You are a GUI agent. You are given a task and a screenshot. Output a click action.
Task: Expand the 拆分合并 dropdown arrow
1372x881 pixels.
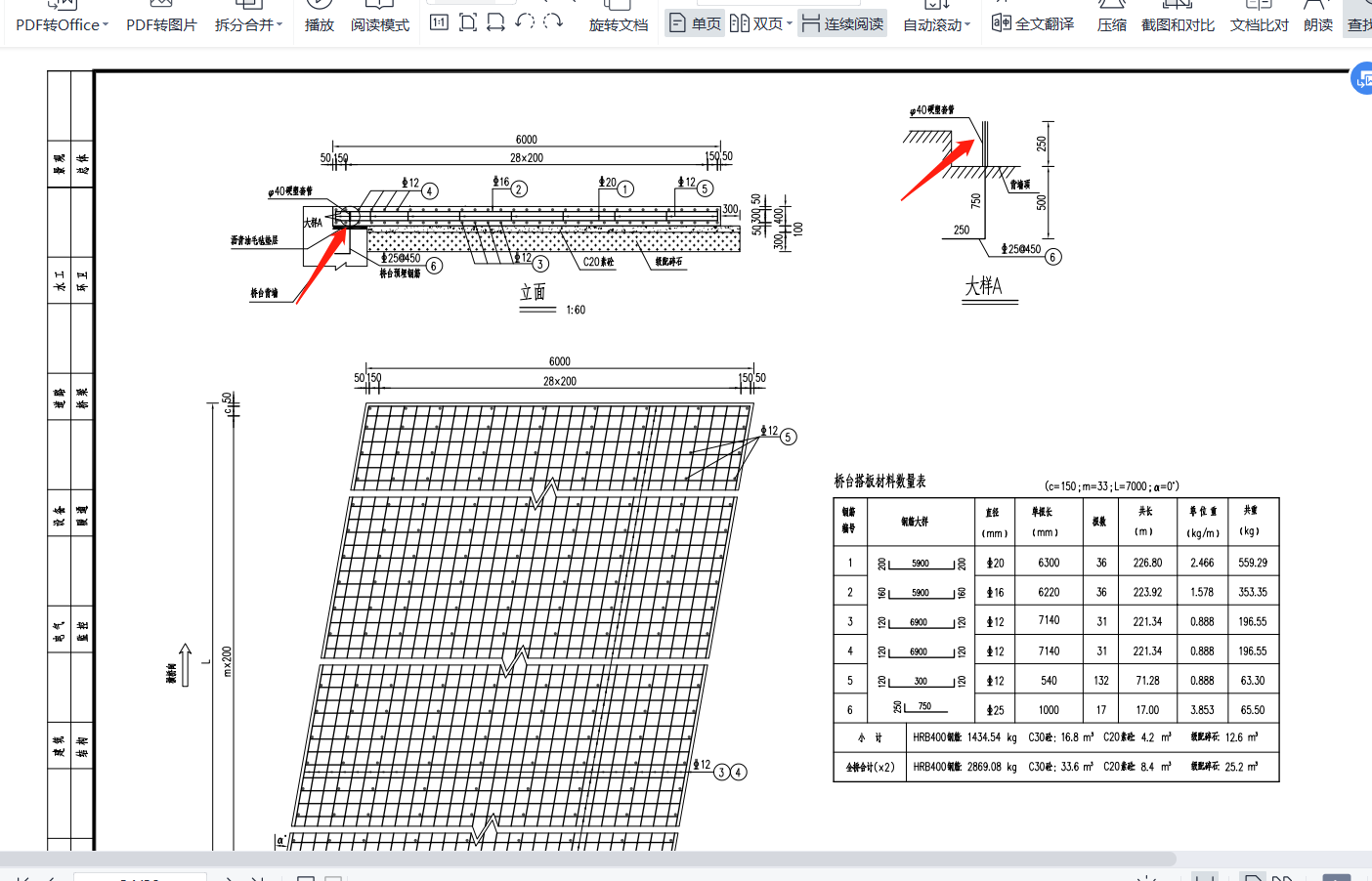tap(279, 25)
